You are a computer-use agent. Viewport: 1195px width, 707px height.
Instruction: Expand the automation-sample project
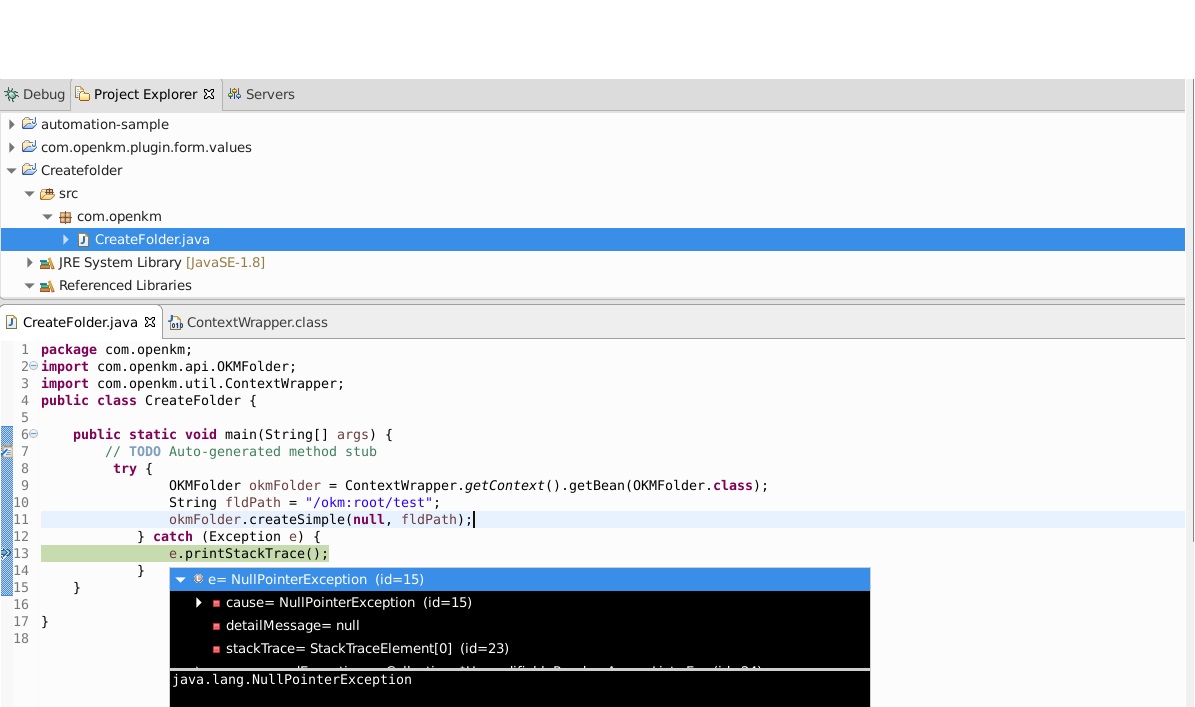pos(11,124)
